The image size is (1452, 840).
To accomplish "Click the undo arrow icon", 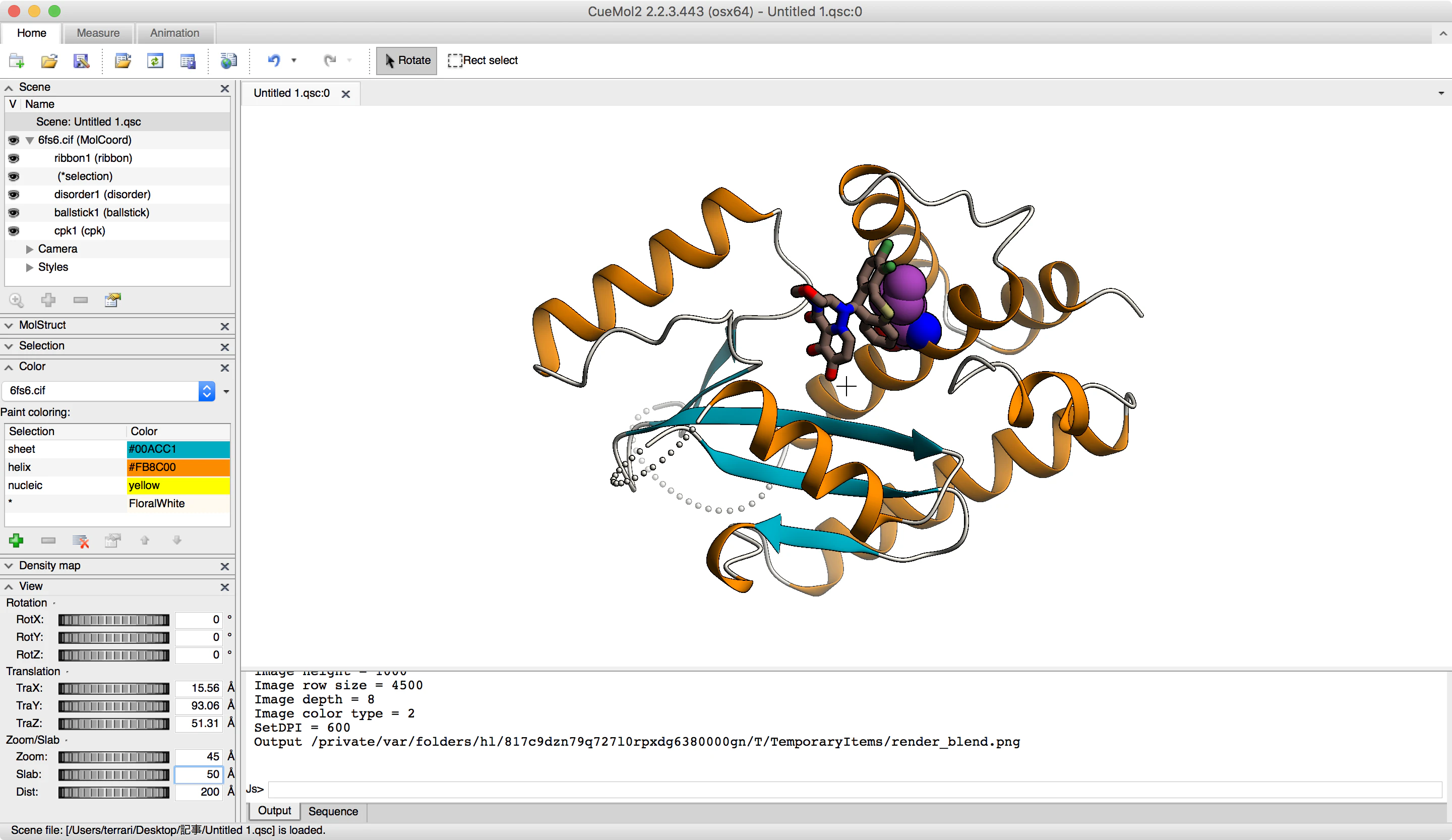I will [274, 60].
